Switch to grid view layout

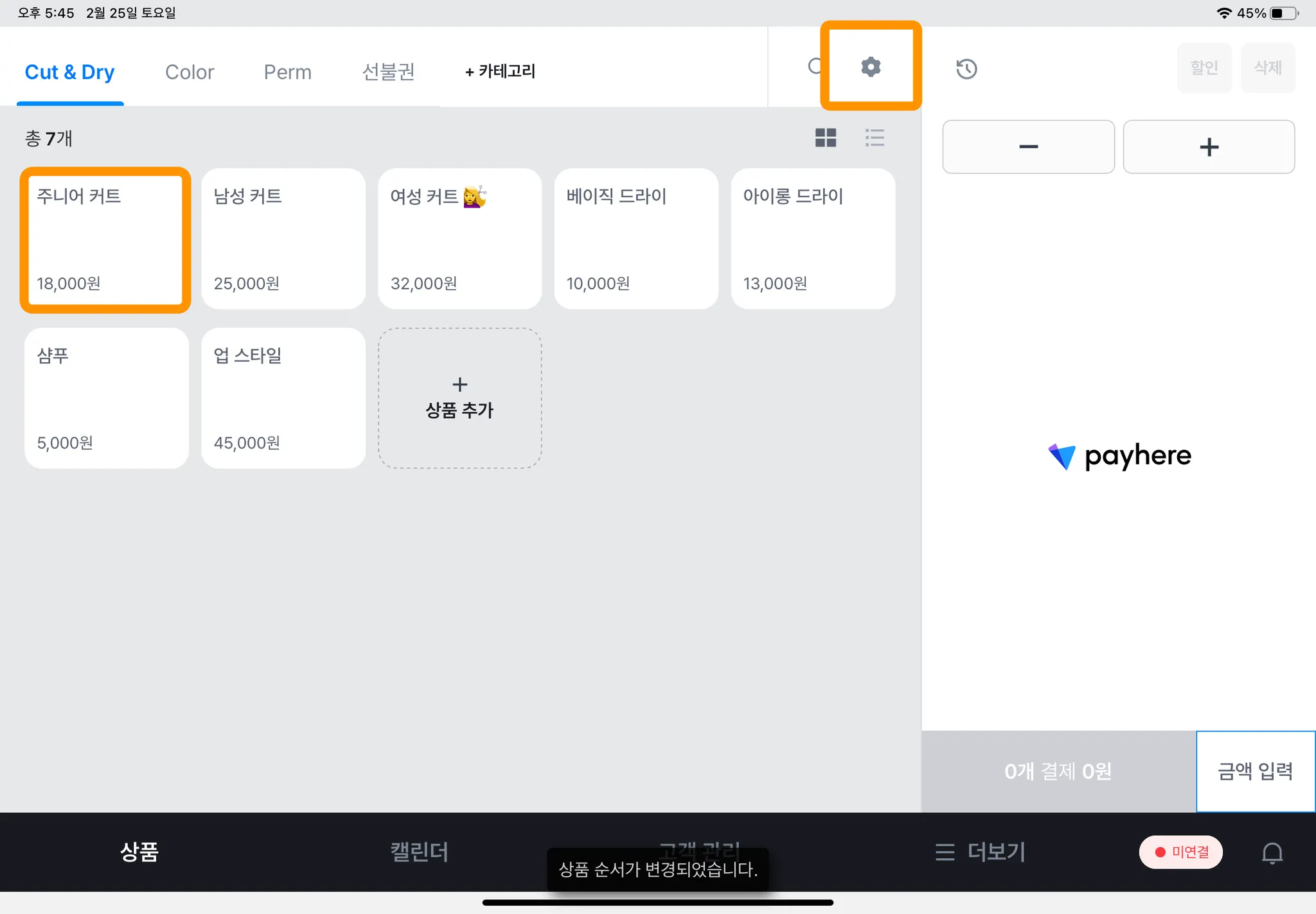825,137
